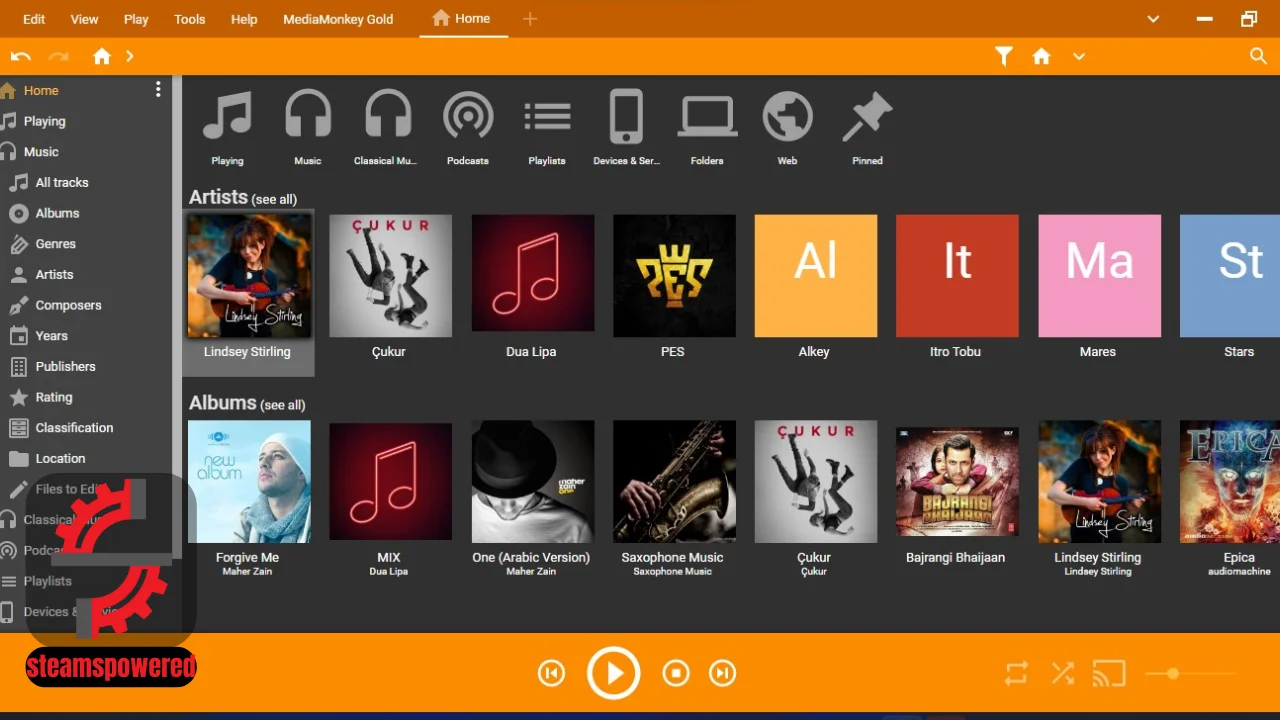Open Alkey artist tile
1280x720 pixels.
[x=816, y=276]
